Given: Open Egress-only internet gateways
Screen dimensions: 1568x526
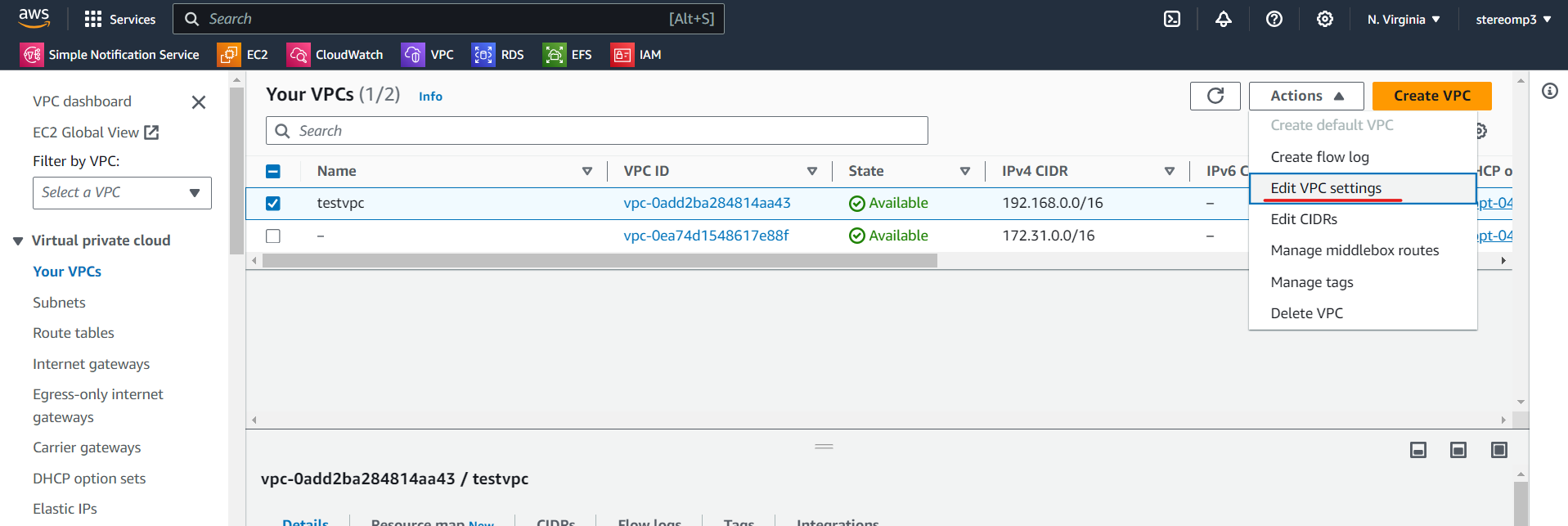Looking at the screenshot, I should click(98, 406).
